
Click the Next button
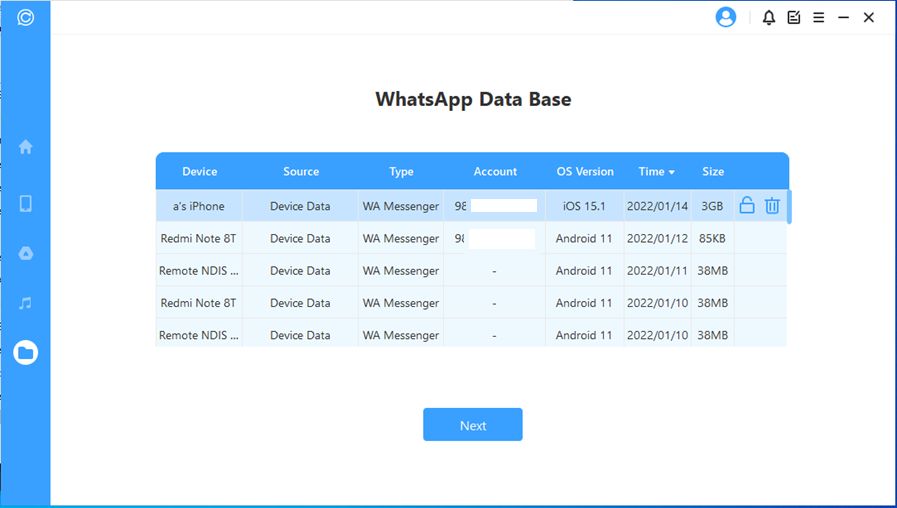point(472,425)
